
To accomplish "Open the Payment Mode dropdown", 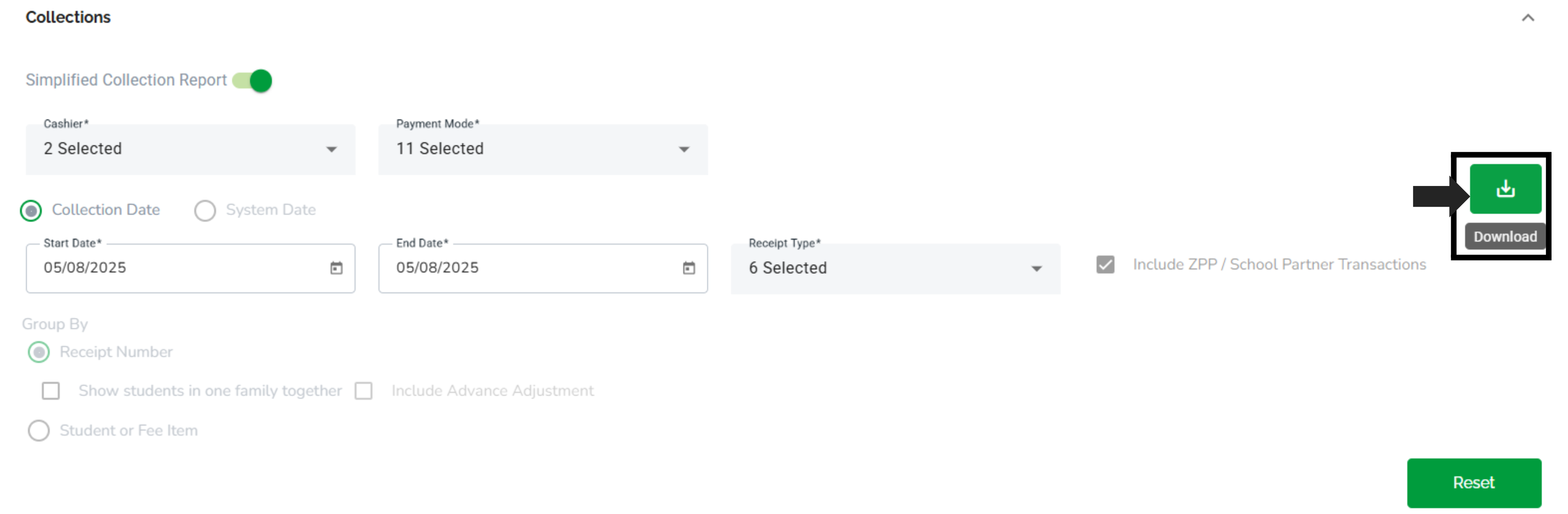I will pos(543,149).
